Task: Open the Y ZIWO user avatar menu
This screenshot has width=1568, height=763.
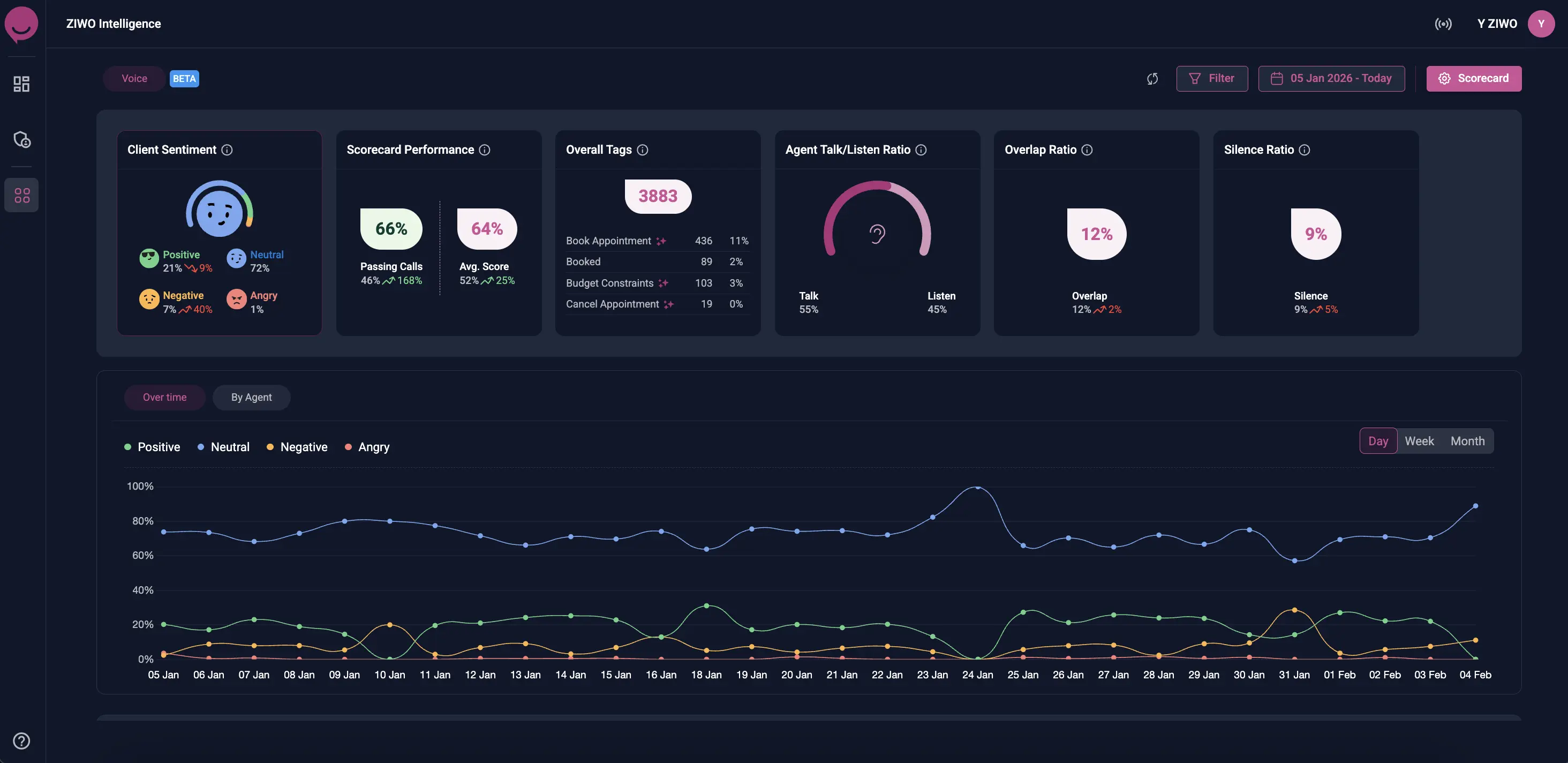Action: (1541, 24)
